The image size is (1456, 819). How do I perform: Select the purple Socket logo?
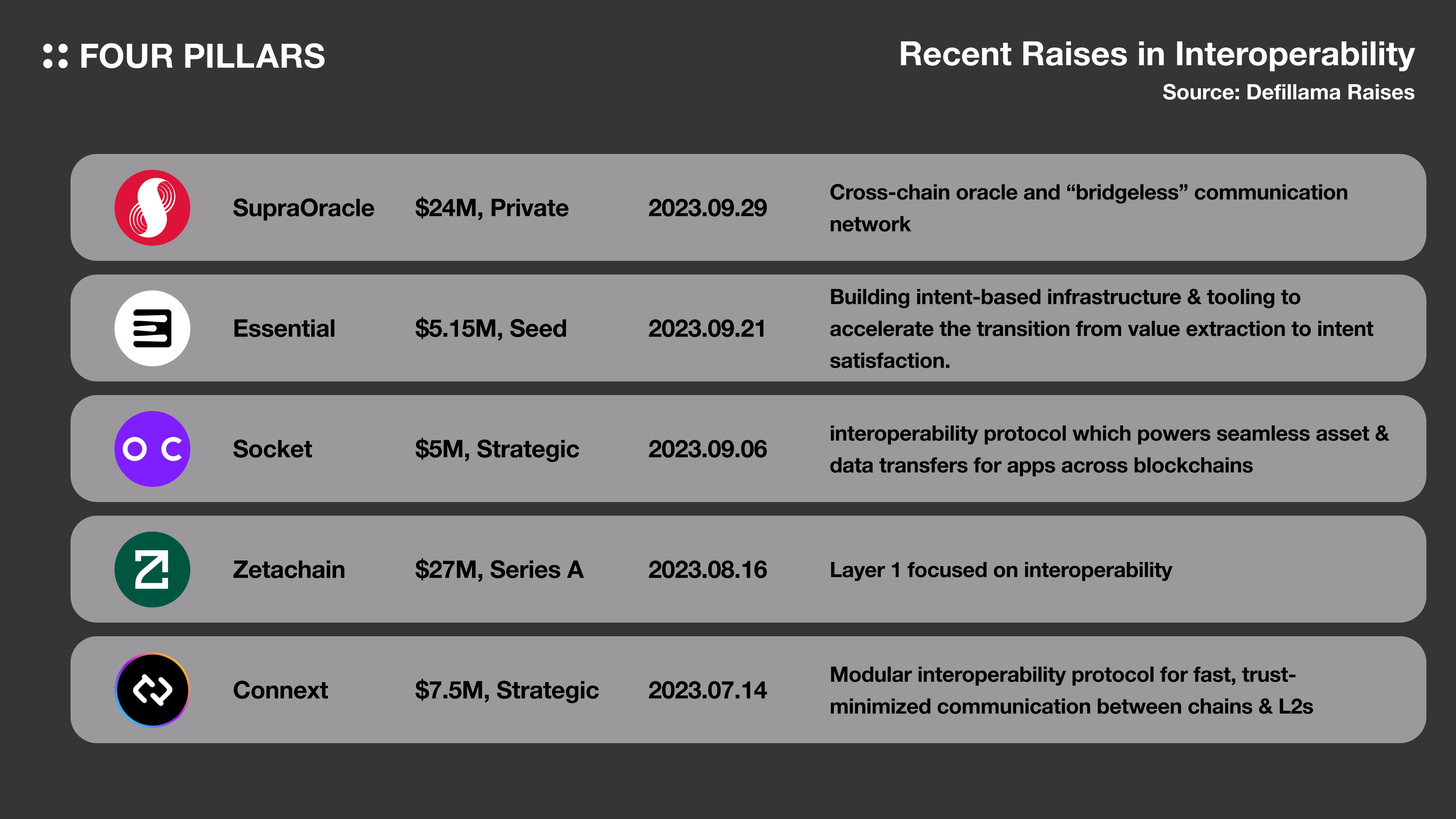152,449
